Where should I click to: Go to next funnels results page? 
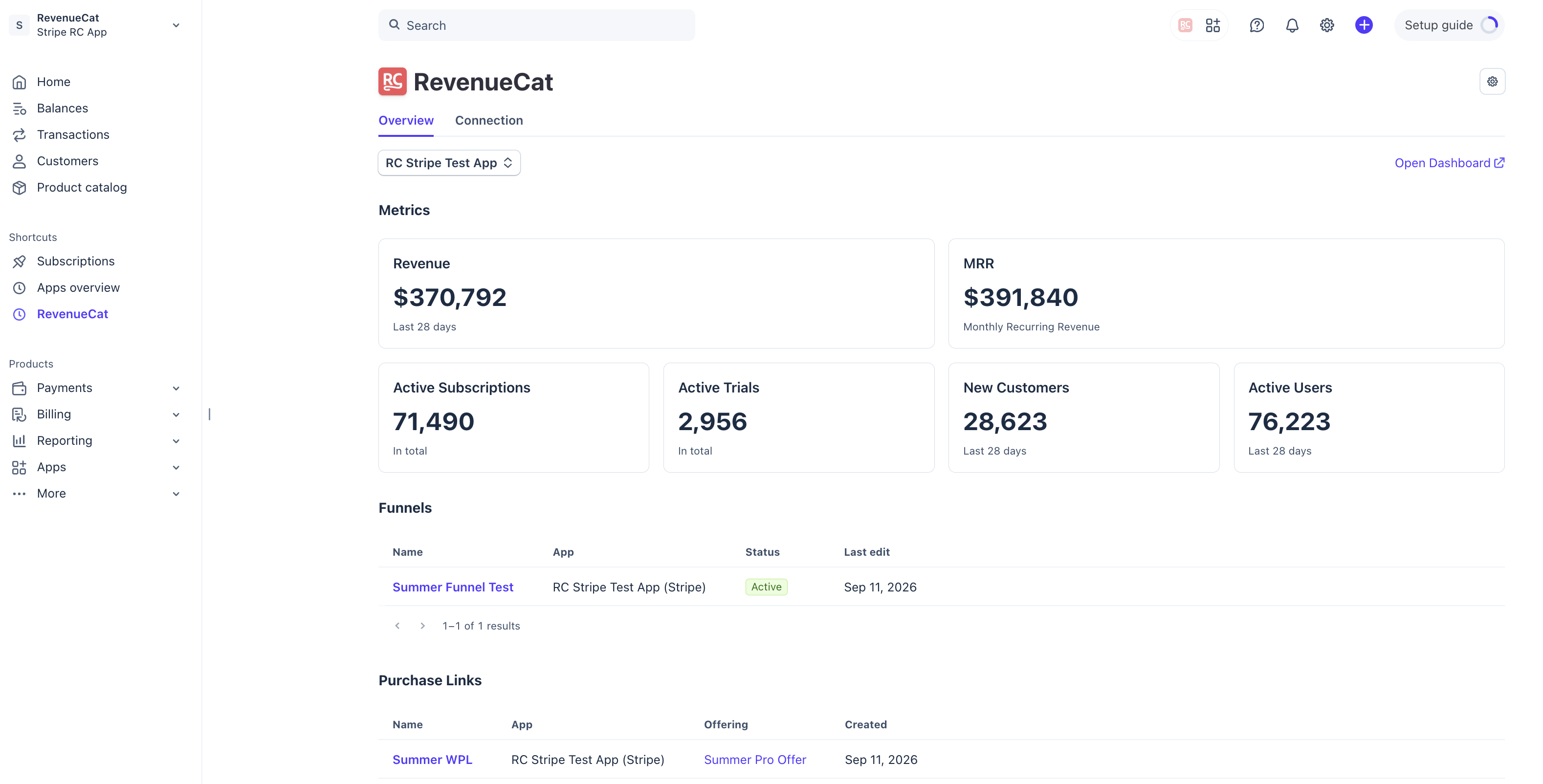tap(422, 625)
